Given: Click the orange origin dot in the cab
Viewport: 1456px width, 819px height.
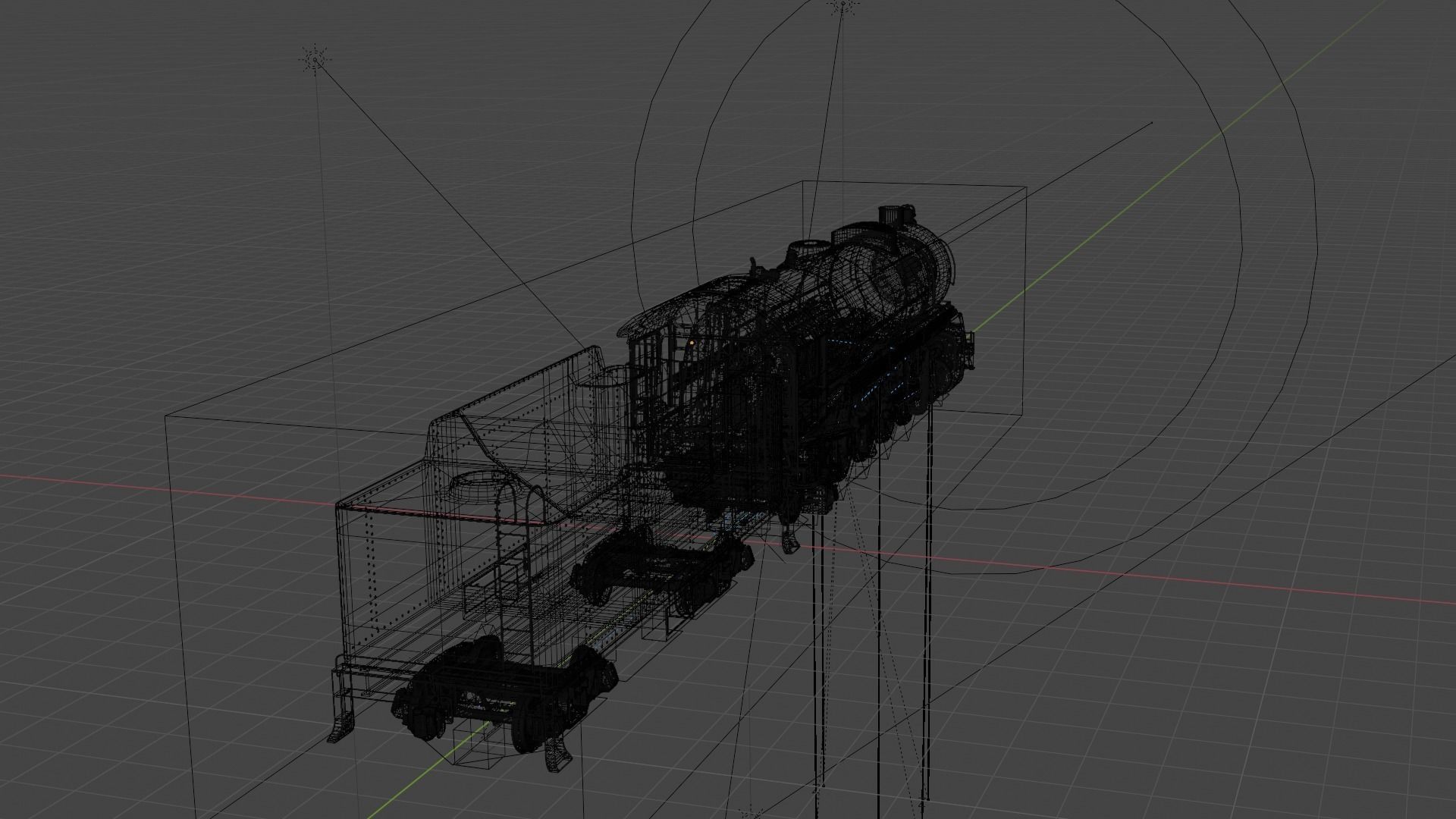Looking at the screenshot, I should pyautogui.click(x=692, y=344).
